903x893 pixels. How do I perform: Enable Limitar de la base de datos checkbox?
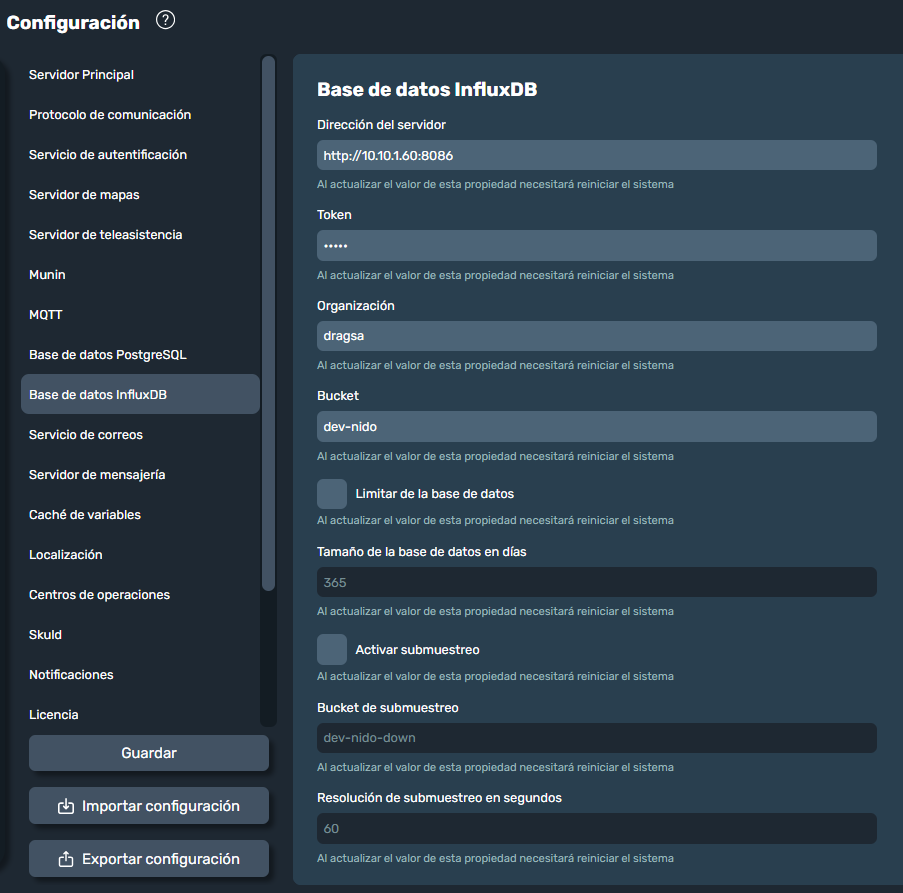click(332, 494)
